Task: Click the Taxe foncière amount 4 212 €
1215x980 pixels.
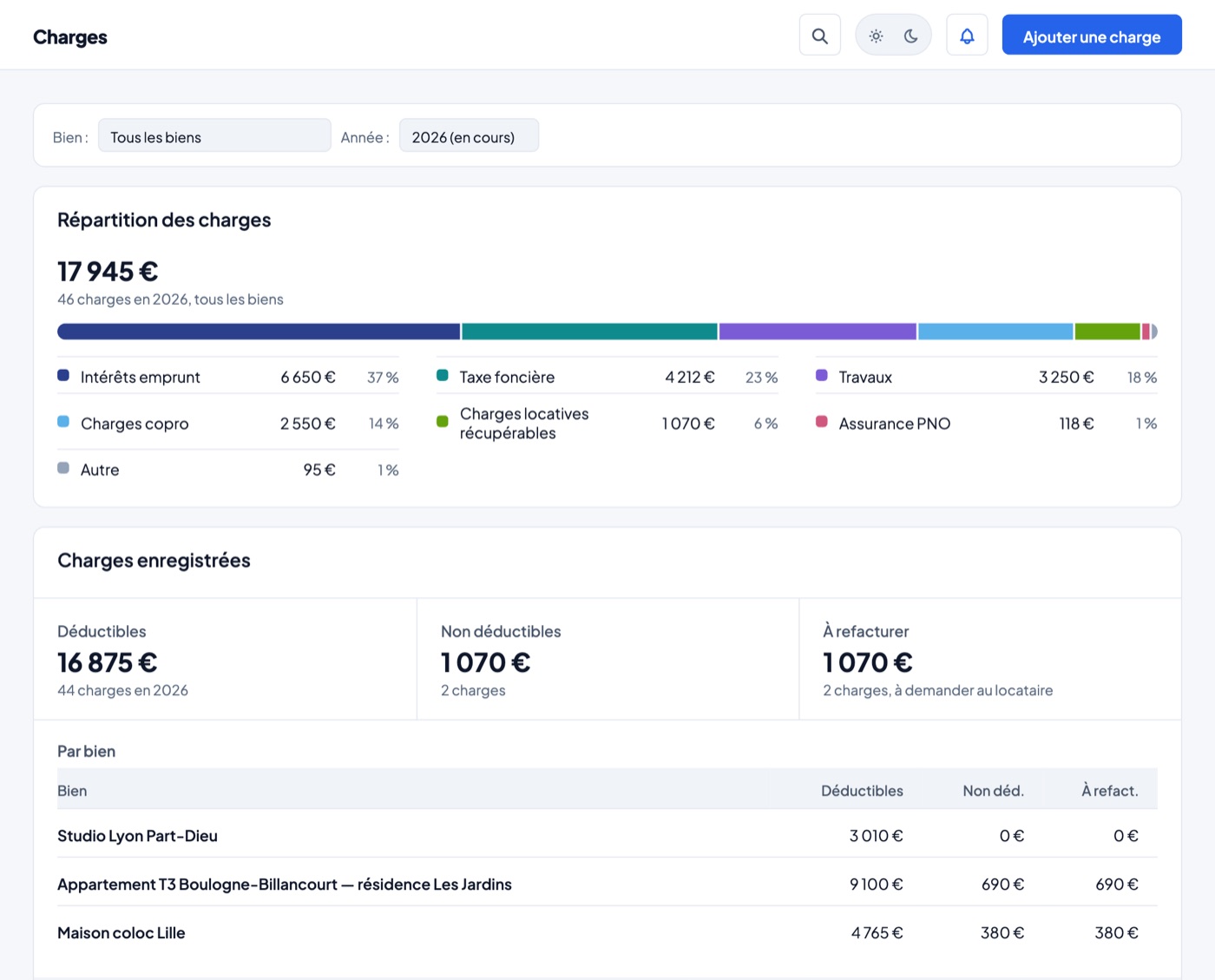Action: tap(690, 378)
